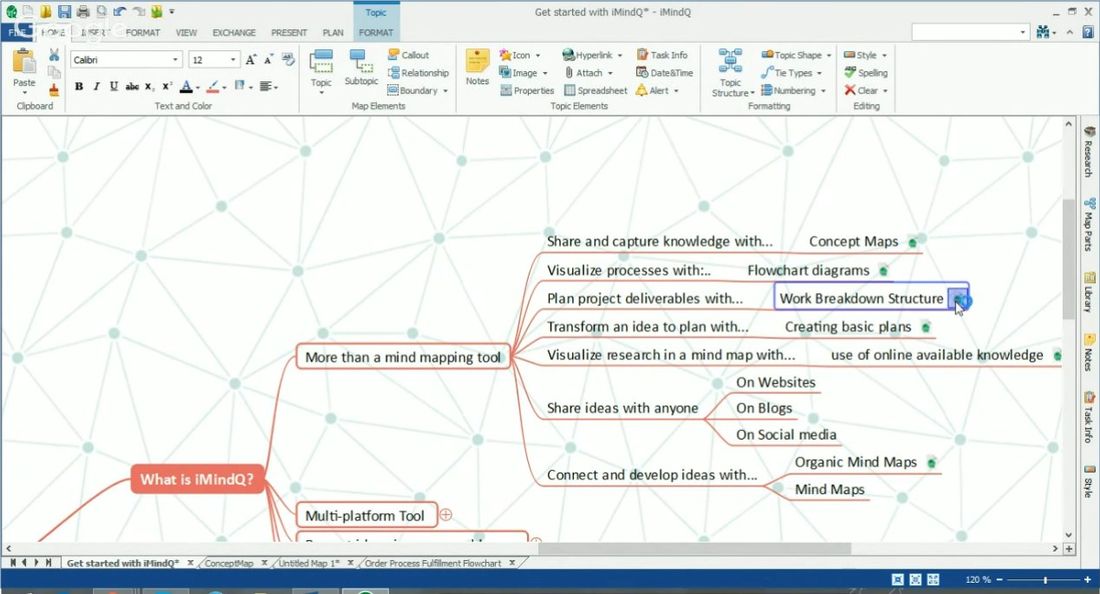
Task: Click the Cut scissors icon
Action: [54, 55]
